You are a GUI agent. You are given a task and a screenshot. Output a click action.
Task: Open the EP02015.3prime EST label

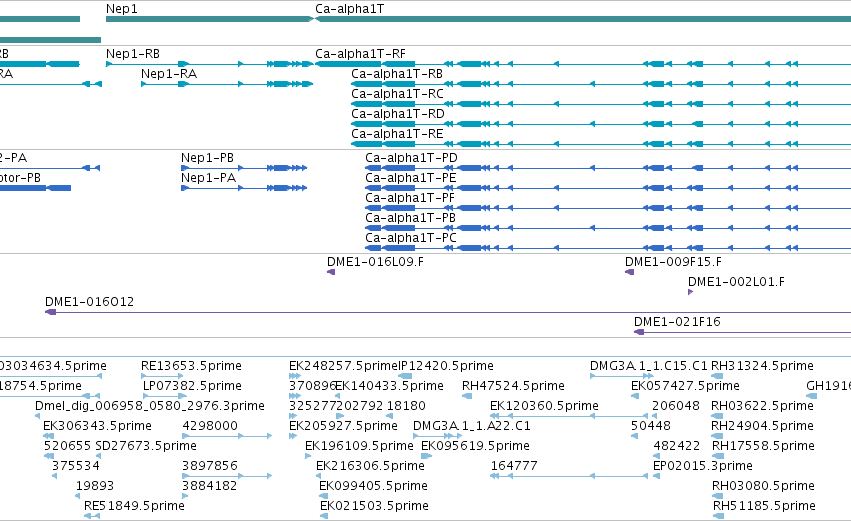tap(703, 467)
